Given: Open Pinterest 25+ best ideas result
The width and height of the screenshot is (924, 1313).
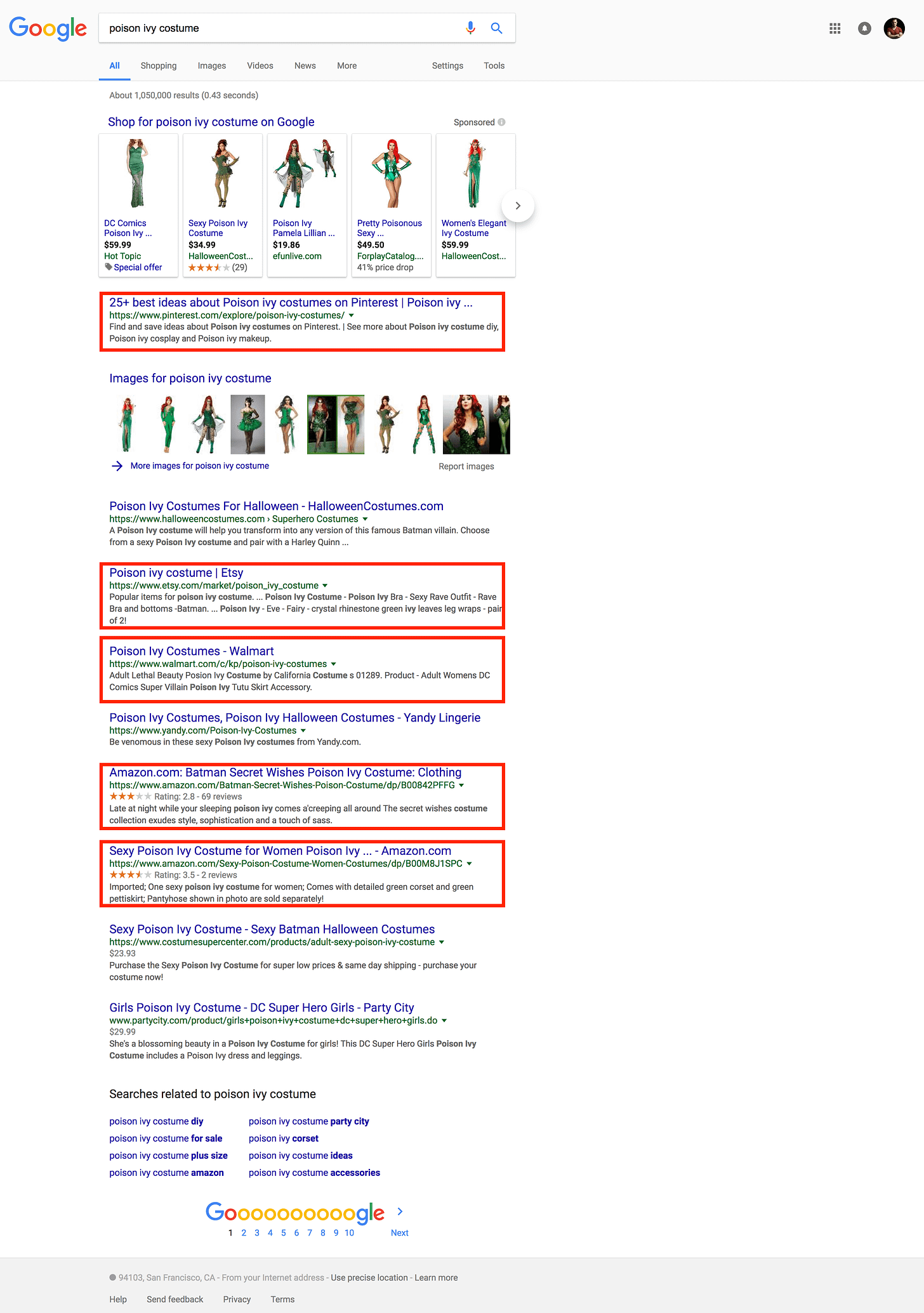Looking at the screenshot, I should click(291, 303).
